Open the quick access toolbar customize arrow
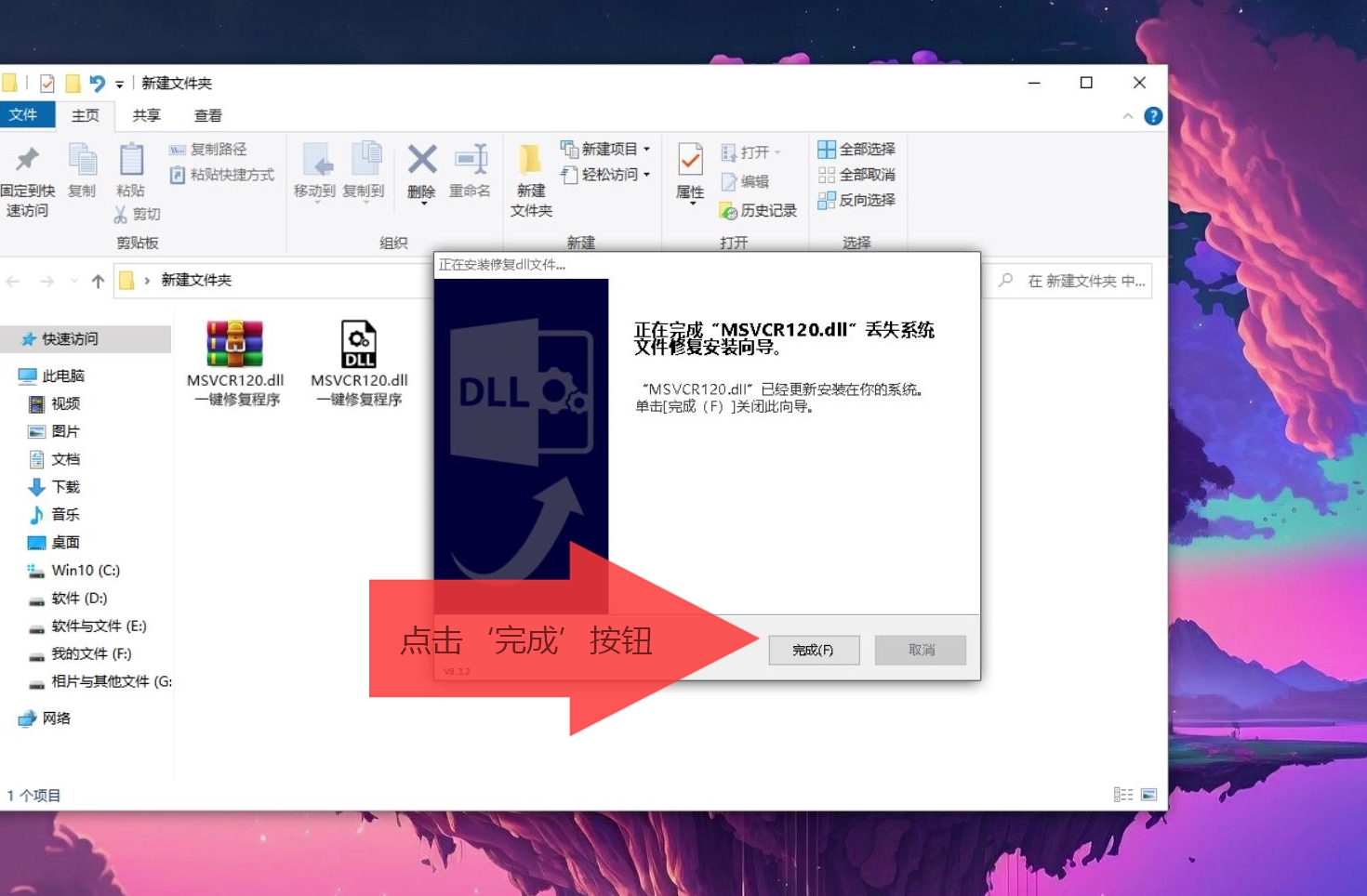The image size is (1367, 896). click(x=119, y=85)
